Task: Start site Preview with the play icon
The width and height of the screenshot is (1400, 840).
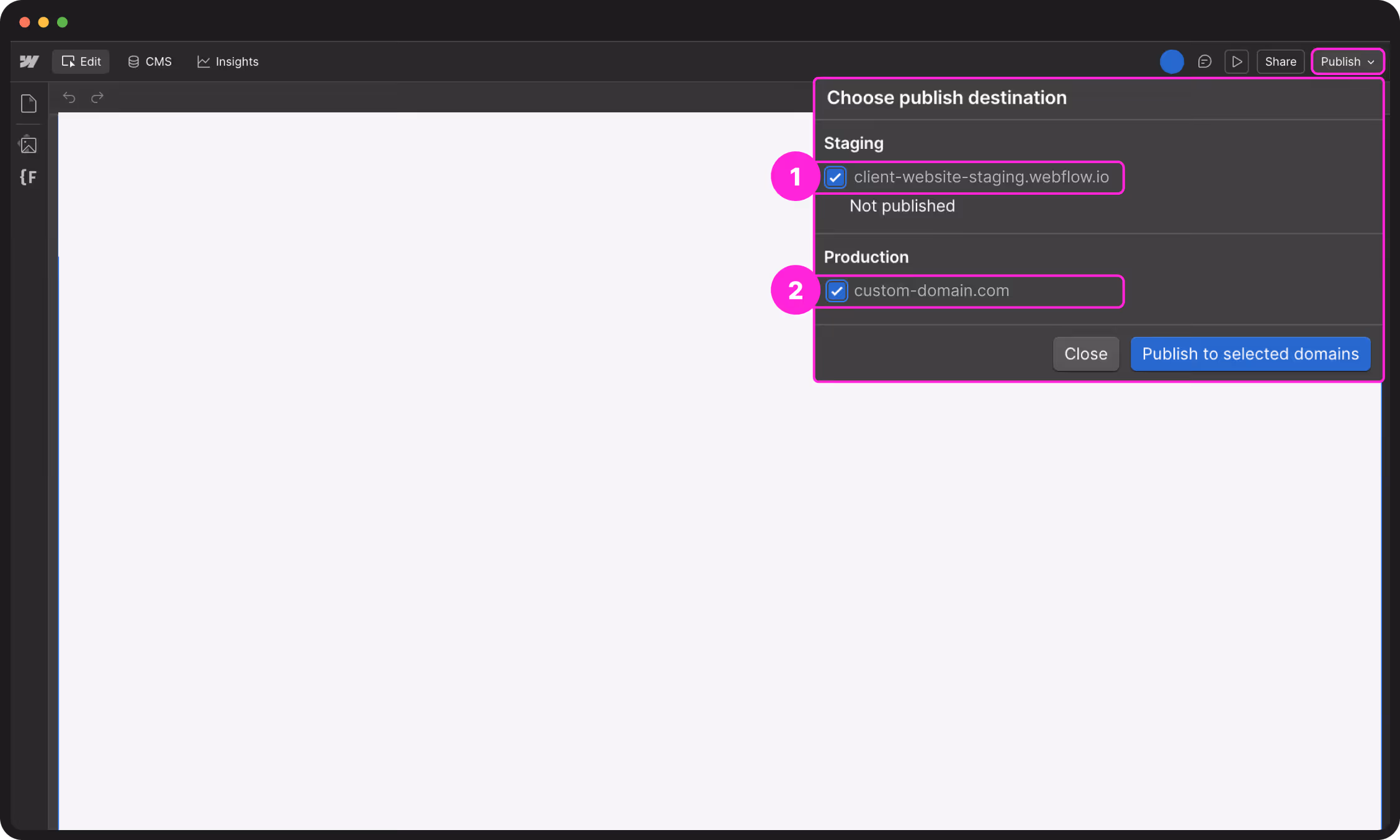Action: [x=1236, y=61]
